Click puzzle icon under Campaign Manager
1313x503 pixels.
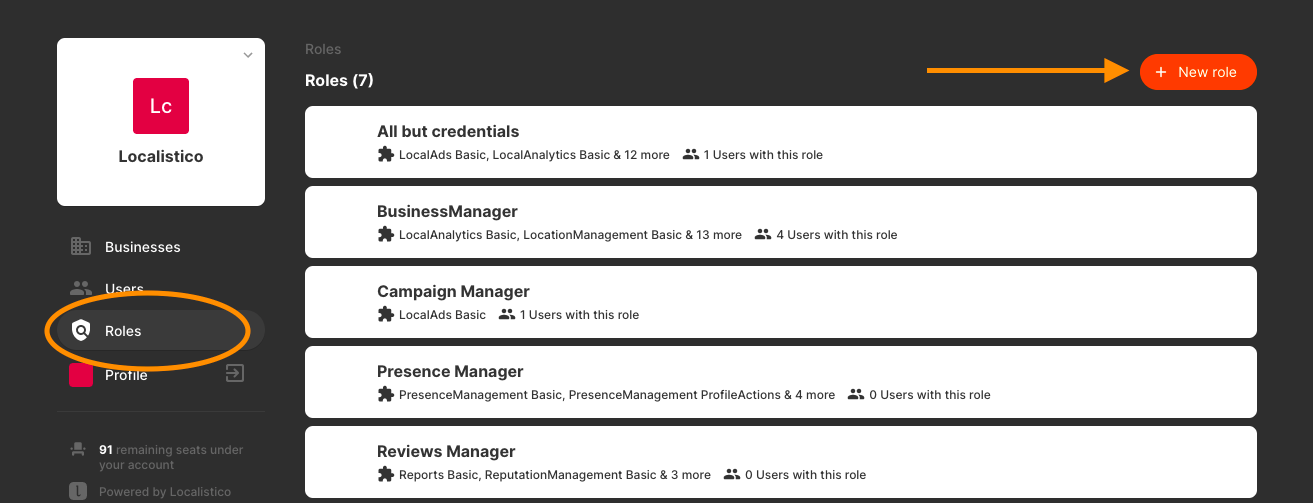click(385, 315)
